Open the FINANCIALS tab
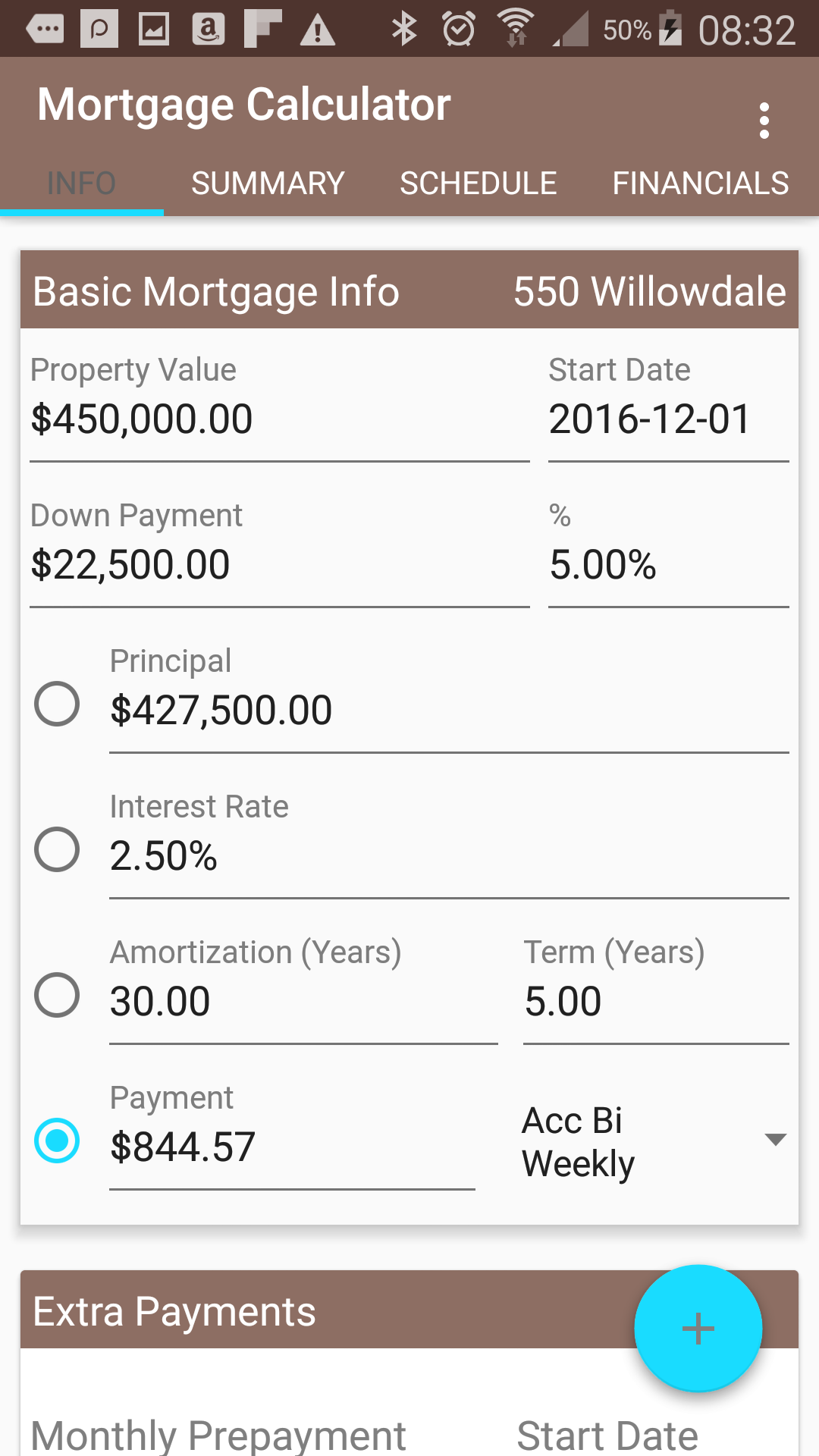Image resolution: width=819 pixels, height=1456 pixels. [x=701, y=184]
